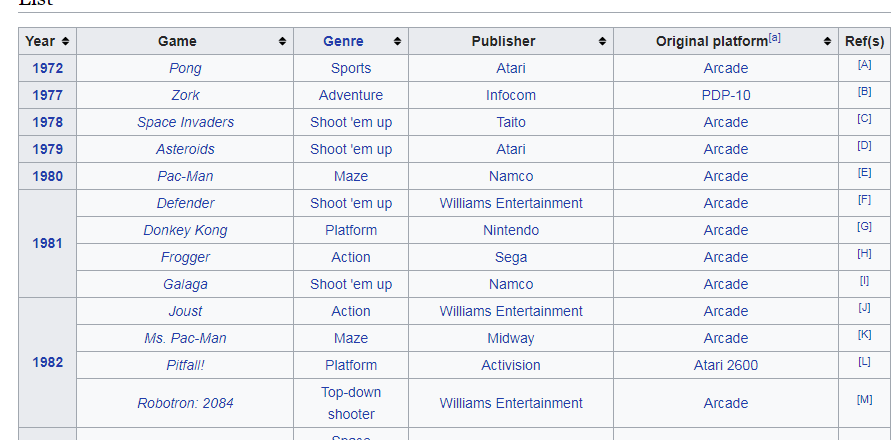Click Infocom publisher link
This screenshot has width=891, height=440.
[510, 95]
